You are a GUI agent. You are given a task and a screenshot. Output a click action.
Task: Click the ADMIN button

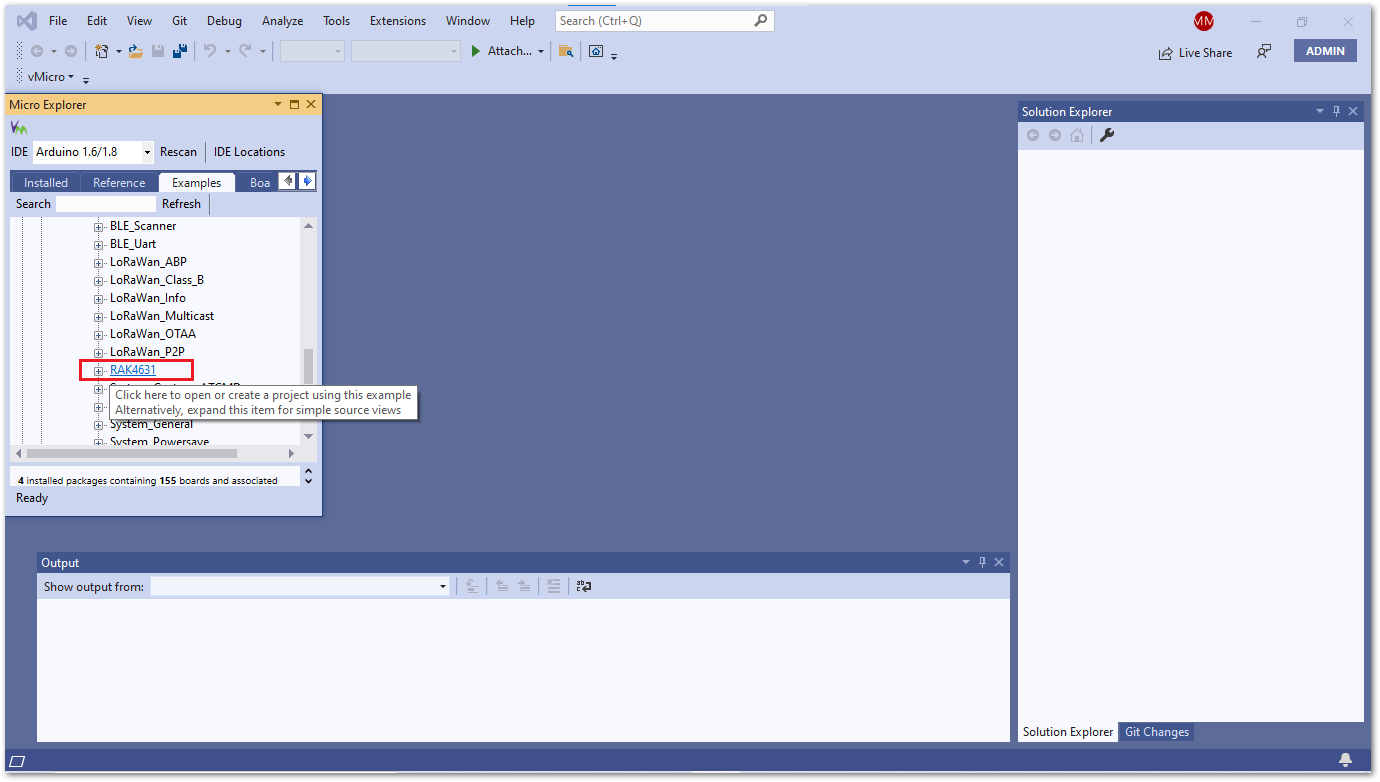coord(1325,51)
